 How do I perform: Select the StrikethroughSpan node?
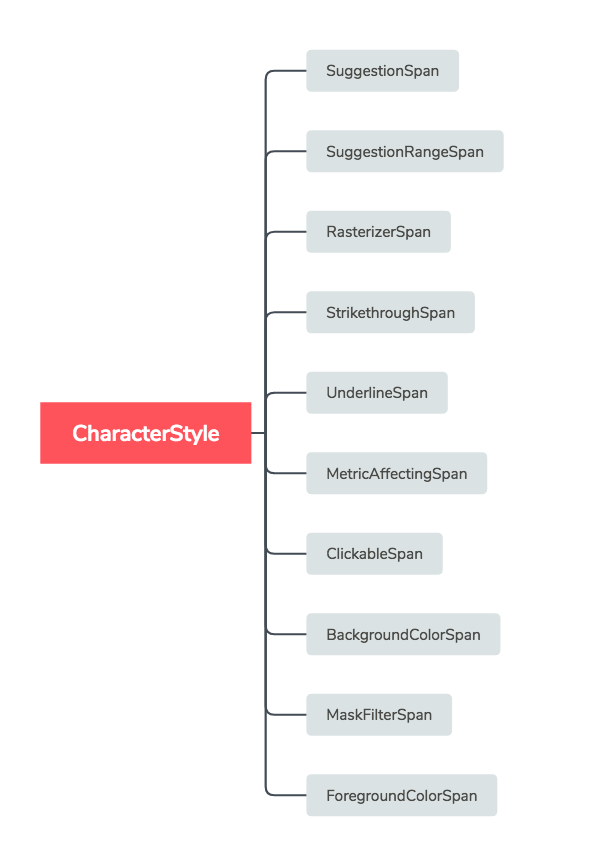390,313
